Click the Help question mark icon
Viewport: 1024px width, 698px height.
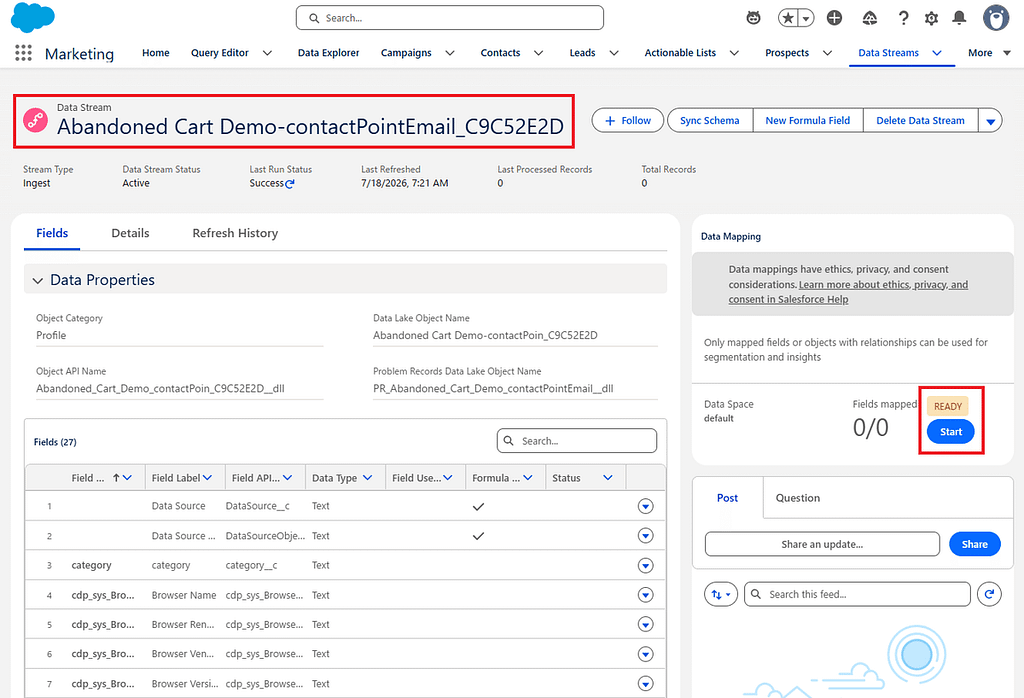[x=903, y=18]
